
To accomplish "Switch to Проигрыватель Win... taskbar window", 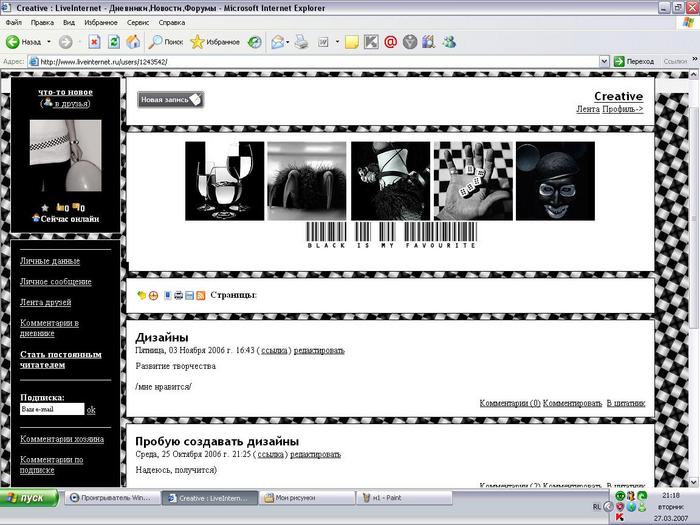I will (112, 497).
